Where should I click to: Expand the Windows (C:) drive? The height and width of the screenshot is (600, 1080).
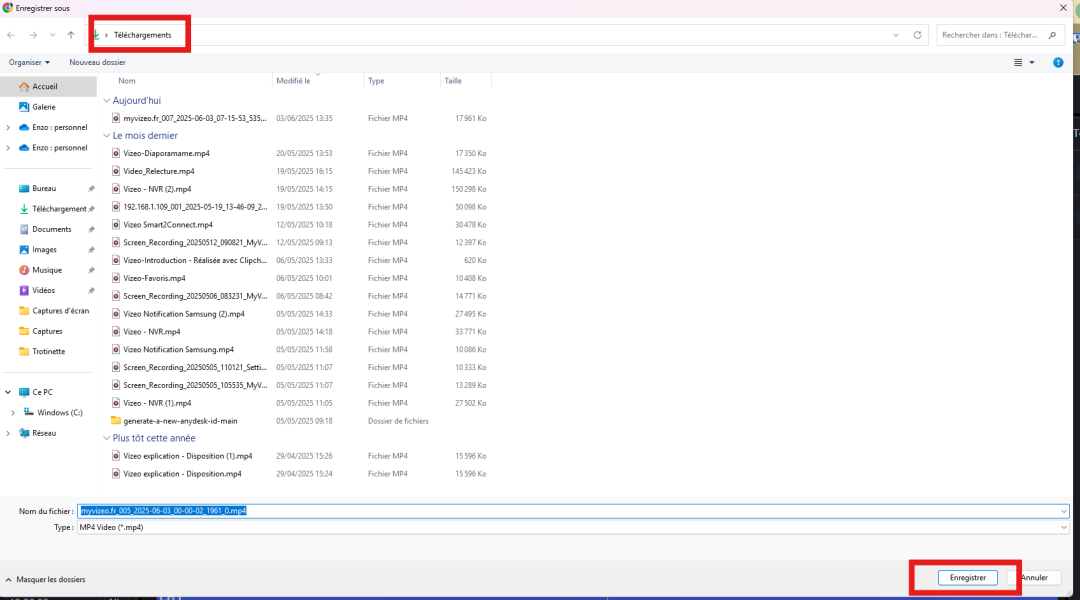13,413
